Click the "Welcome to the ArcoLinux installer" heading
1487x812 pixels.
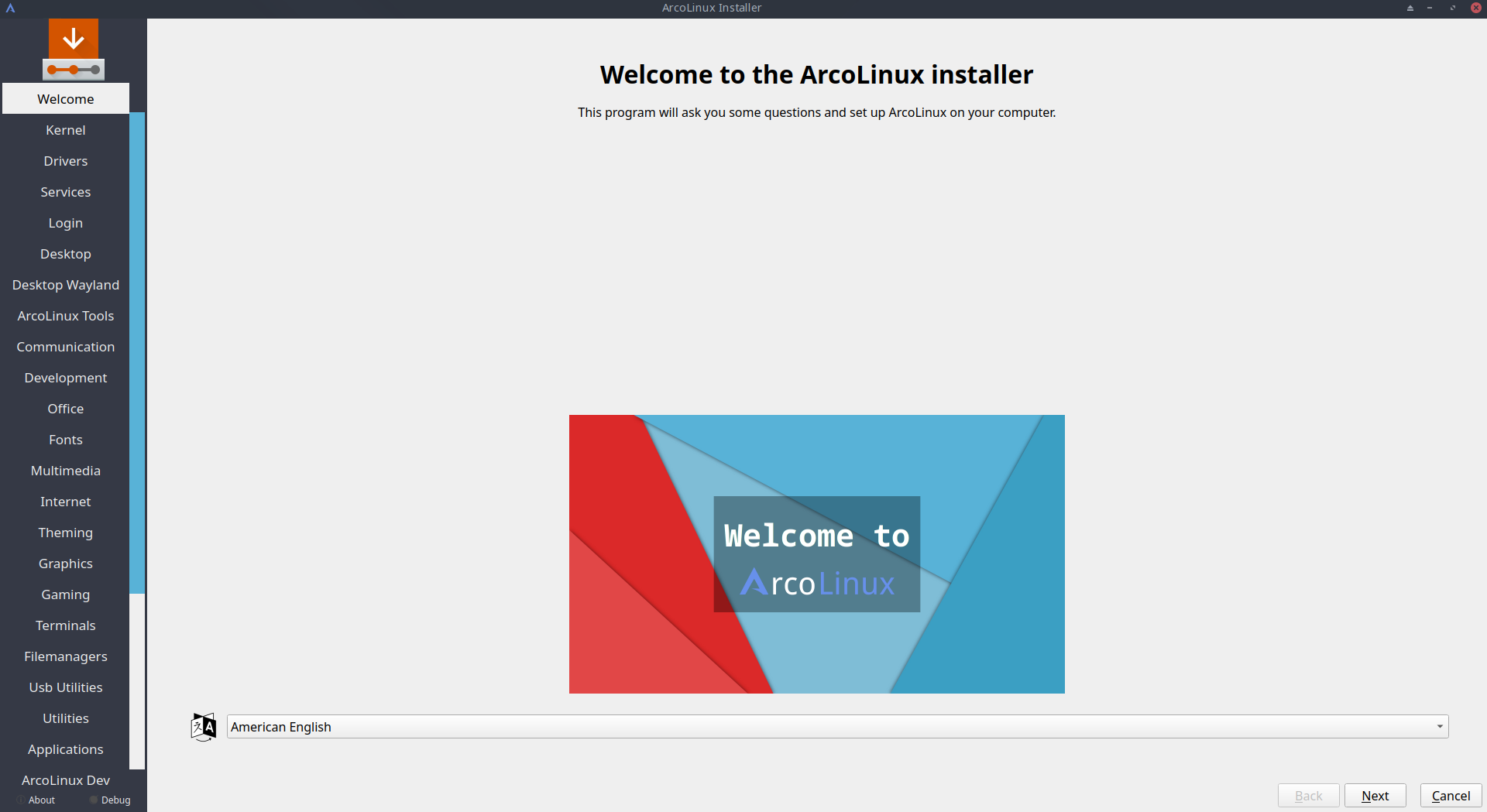(816, 75)
